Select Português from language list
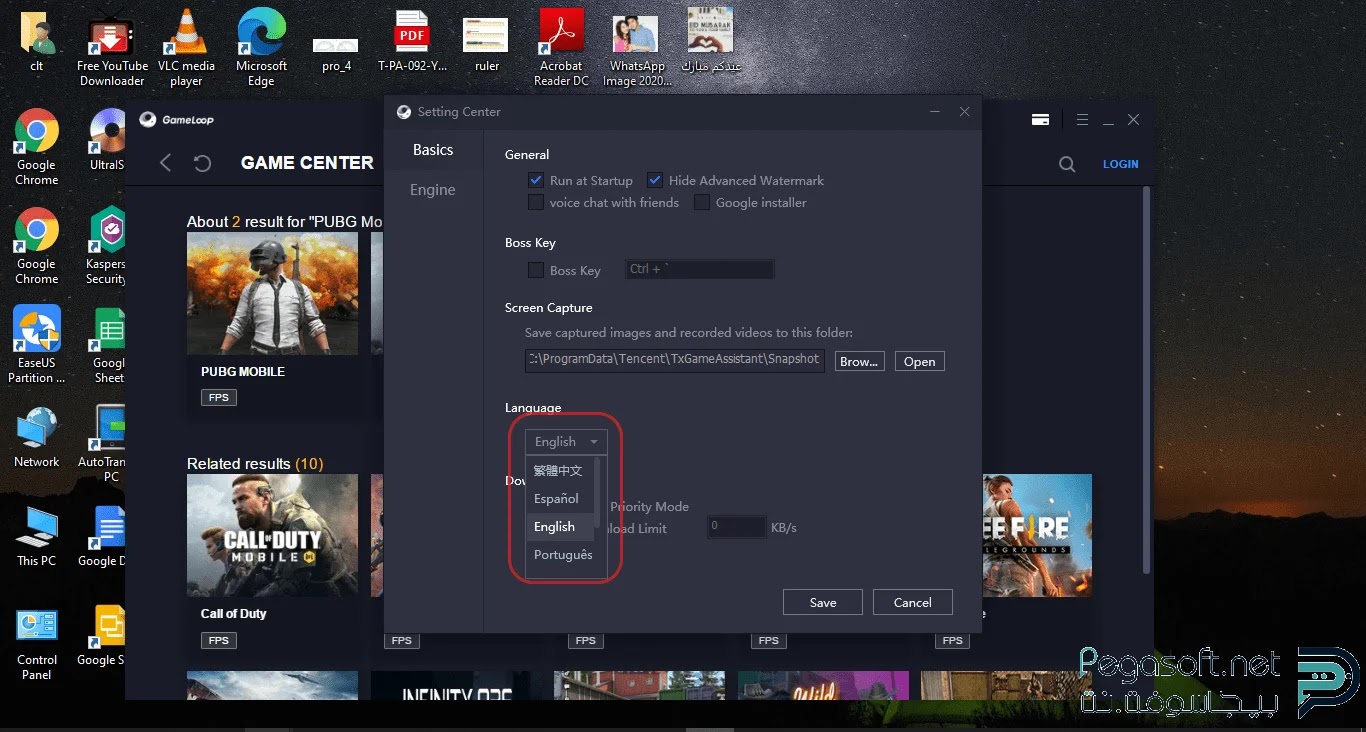 coord(562,555)
